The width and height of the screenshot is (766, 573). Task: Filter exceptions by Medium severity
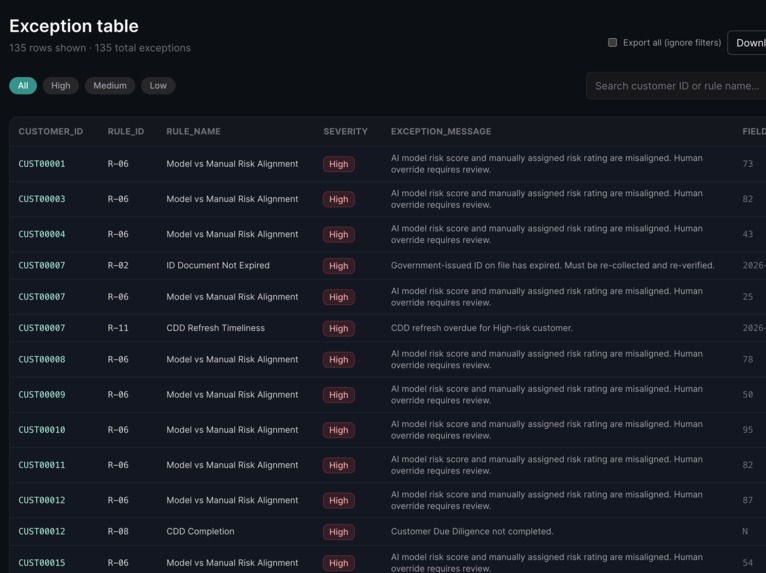110,85
